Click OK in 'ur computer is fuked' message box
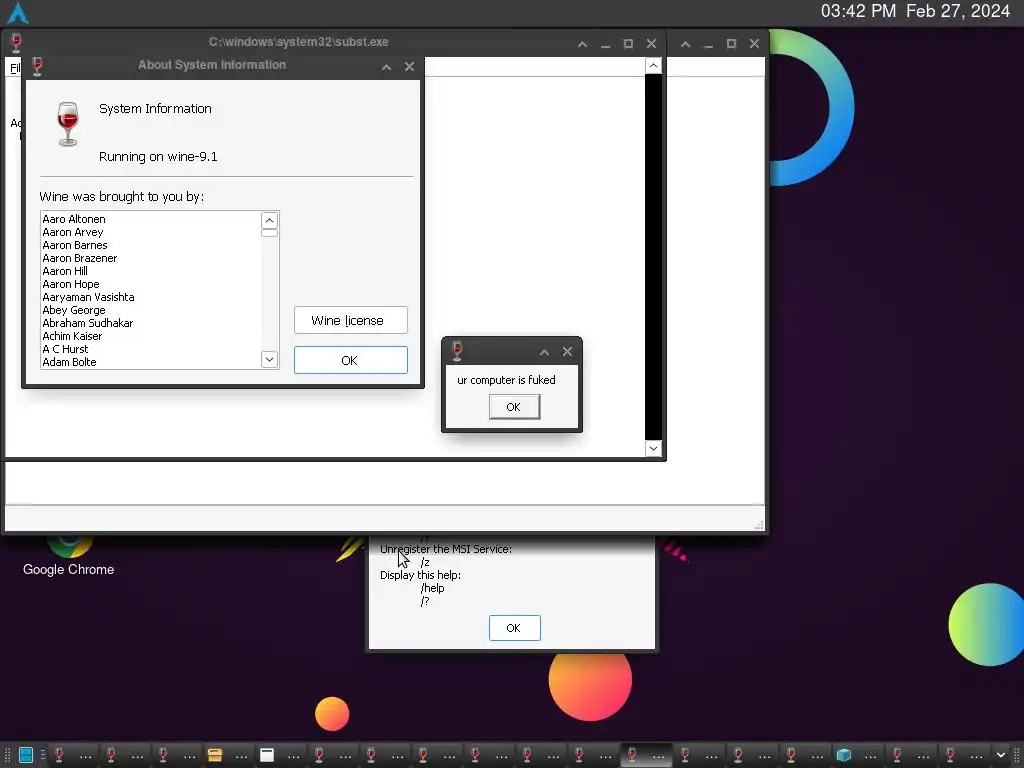 (x=514, y=407)
